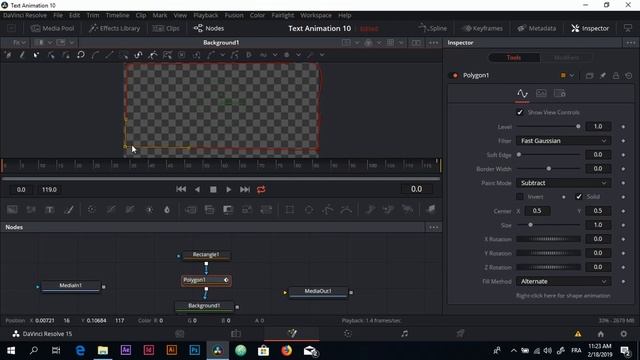This screenshot has width=640, height=360.
Task: Switch to the Modifiers tab in Inspector
Action: point(566,58)
